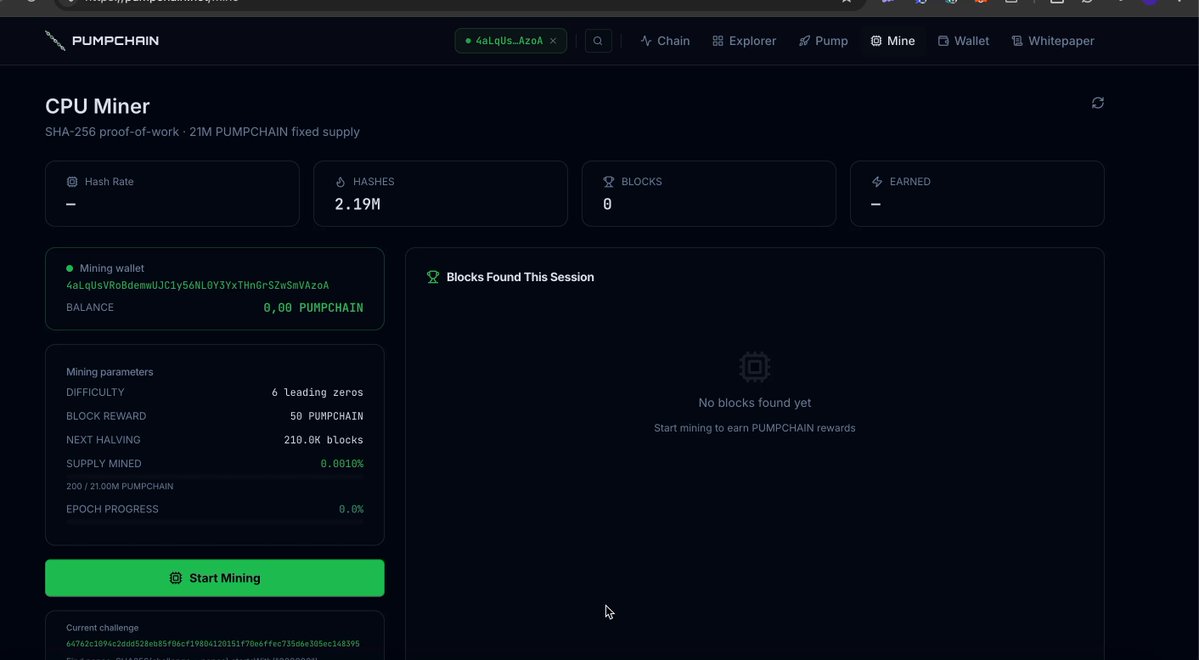Click the 200 / 21.00M PUMPCHAIN text
Image resolution: width=1199 pixels, height=660 pixels.
tap(120, 486)
